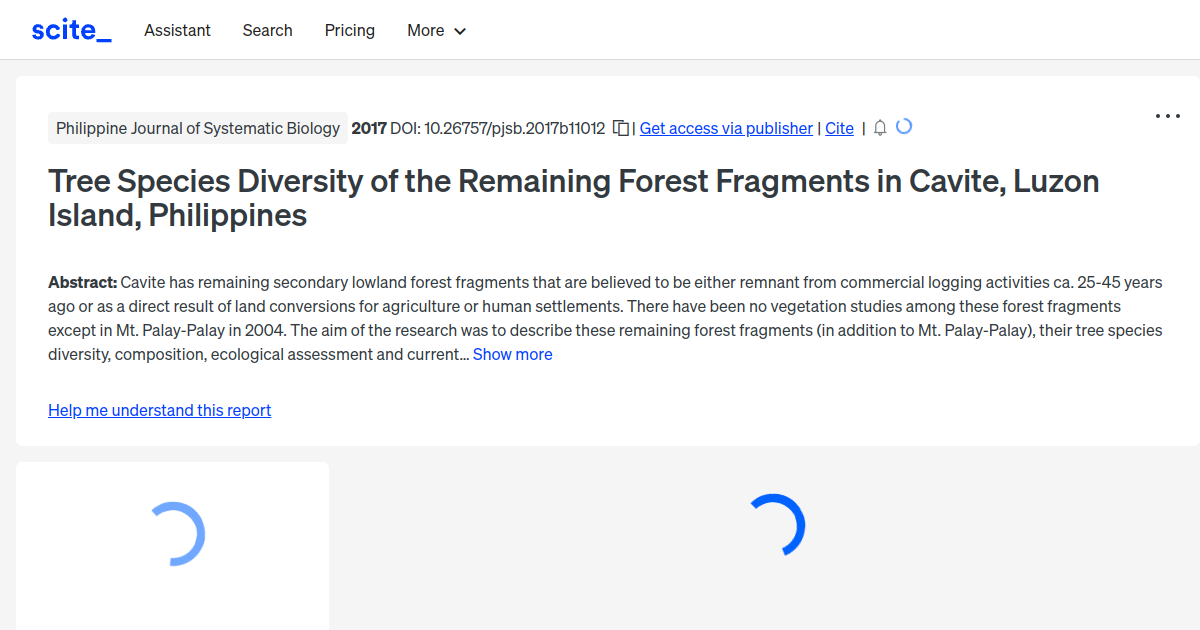1200x630 pixels.
Task: Click the notification bell icon
Action: point(879,128)
